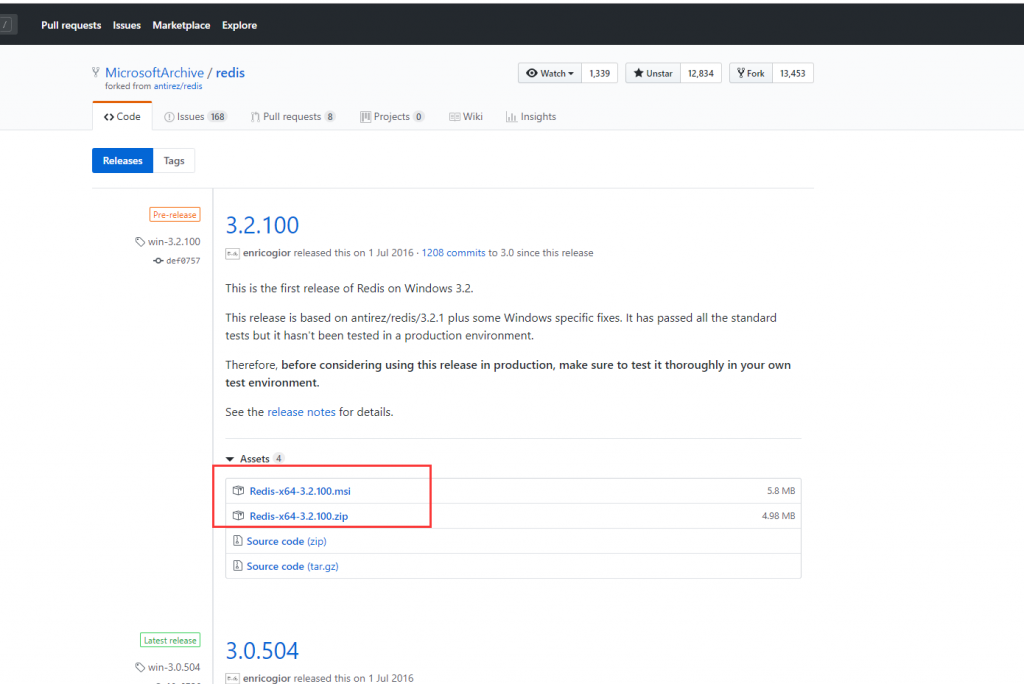Click the commit icon beside def0757
The image size is (1024, 684).
pos(158,261)
